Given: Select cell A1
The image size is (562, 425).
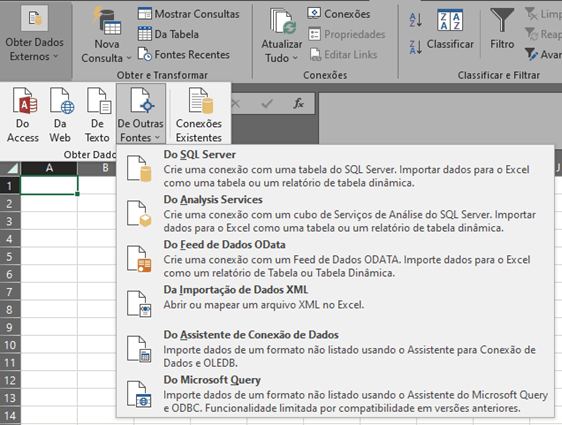Looking at the screenshot, I should coord(49,185).
